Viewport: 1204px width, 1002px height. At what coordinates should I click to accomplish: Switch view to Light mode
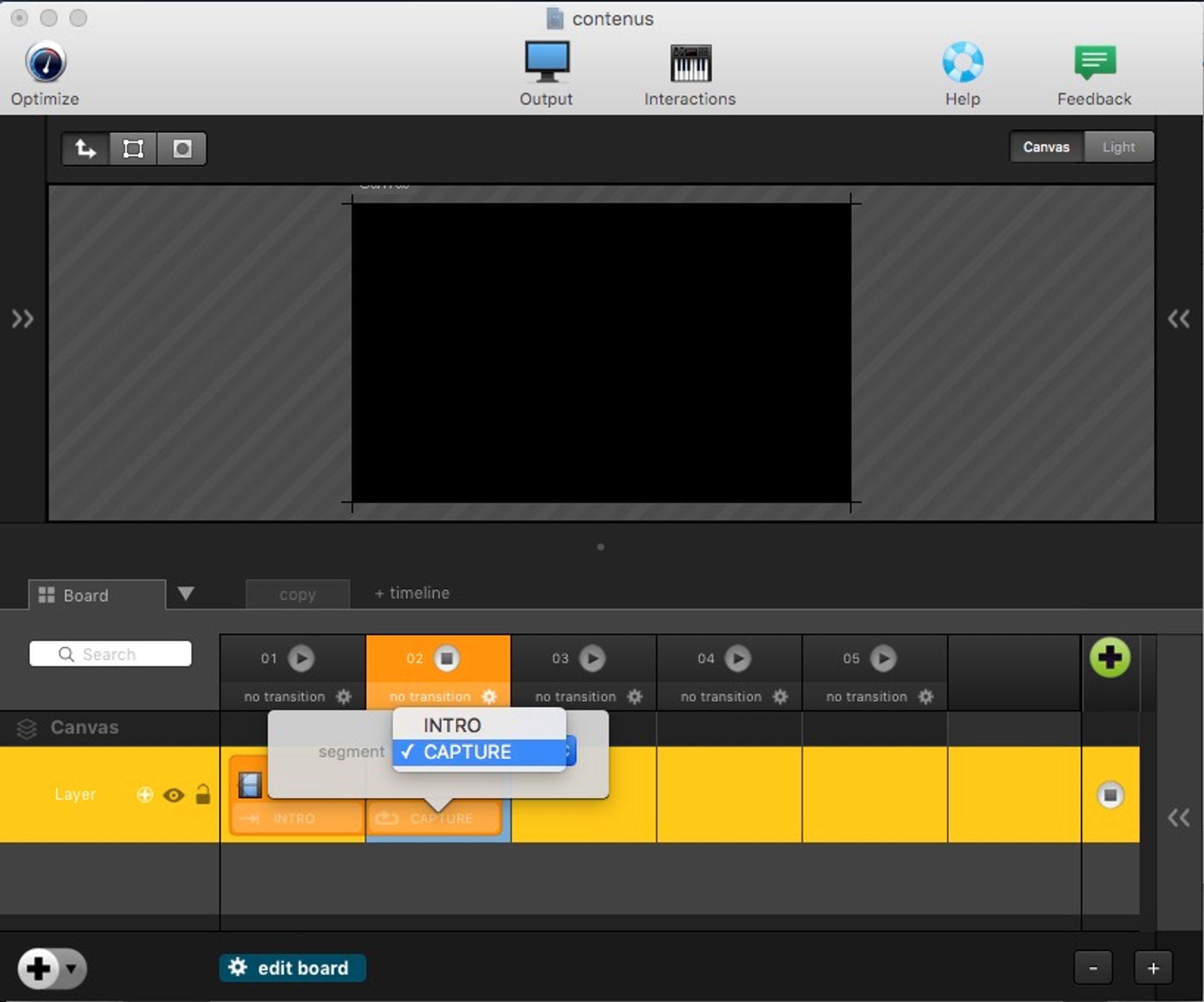(x=1118, y=147)
